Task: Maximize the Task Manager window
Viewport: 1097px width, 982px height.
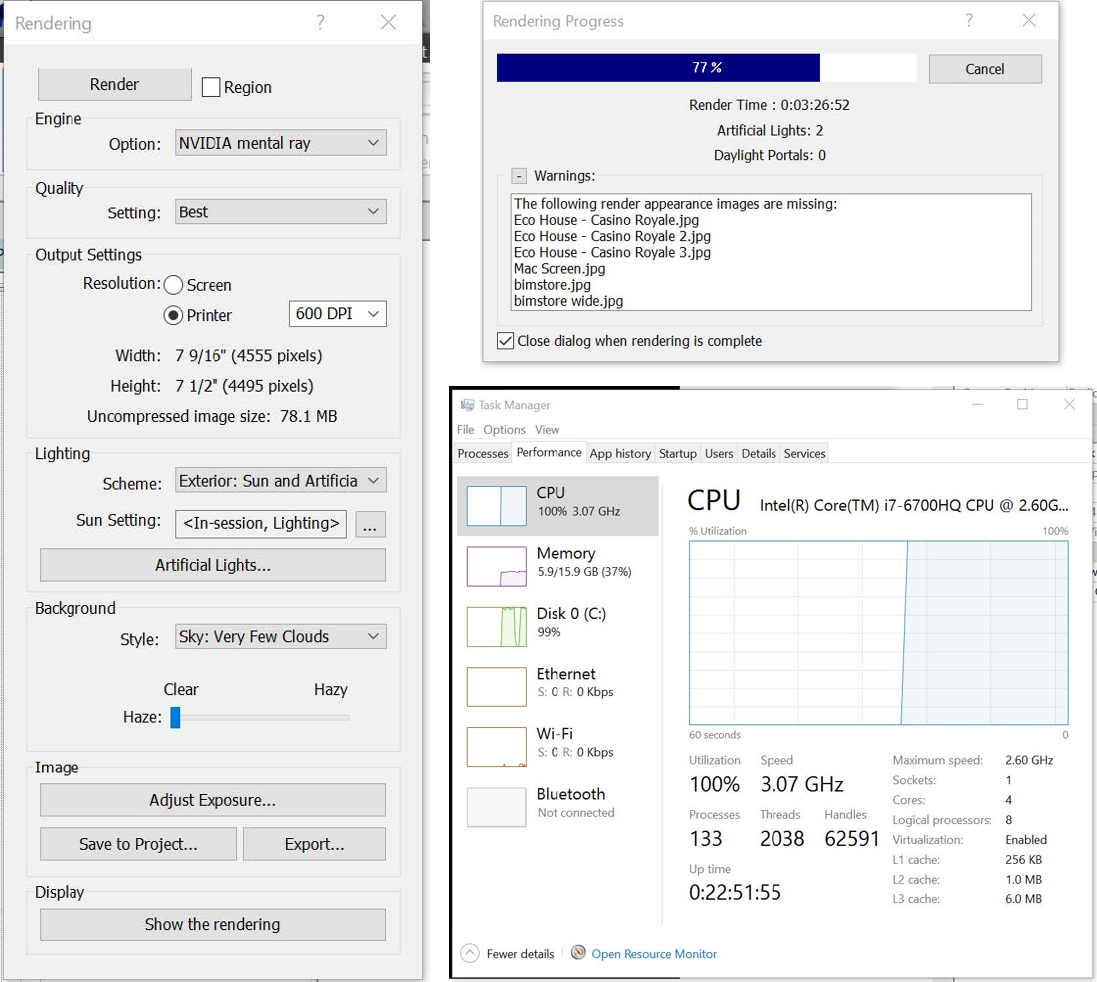Action: click(1022, 404)
